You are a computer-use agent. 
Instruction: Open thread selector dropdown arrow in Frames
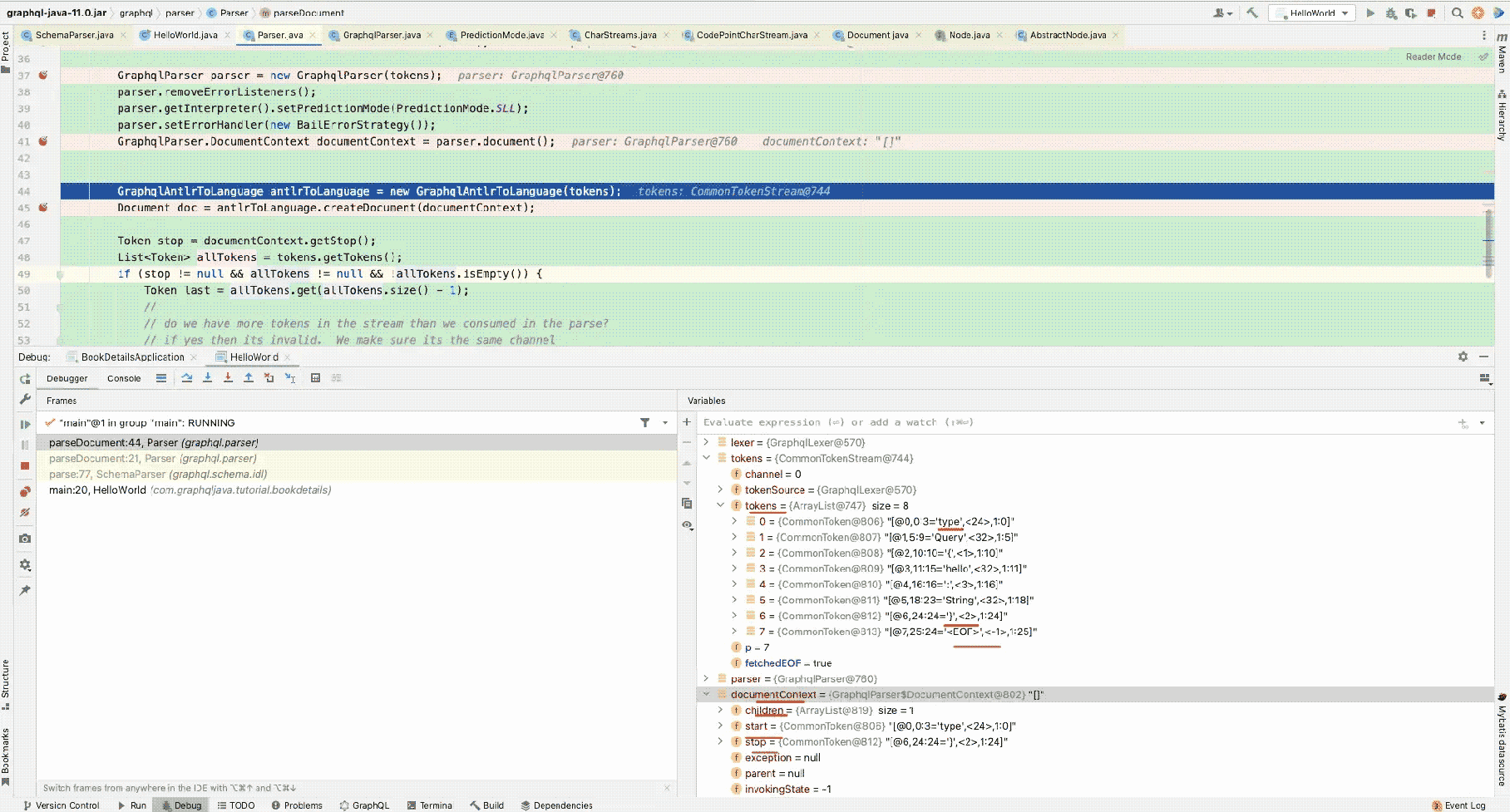coord(665,423)
